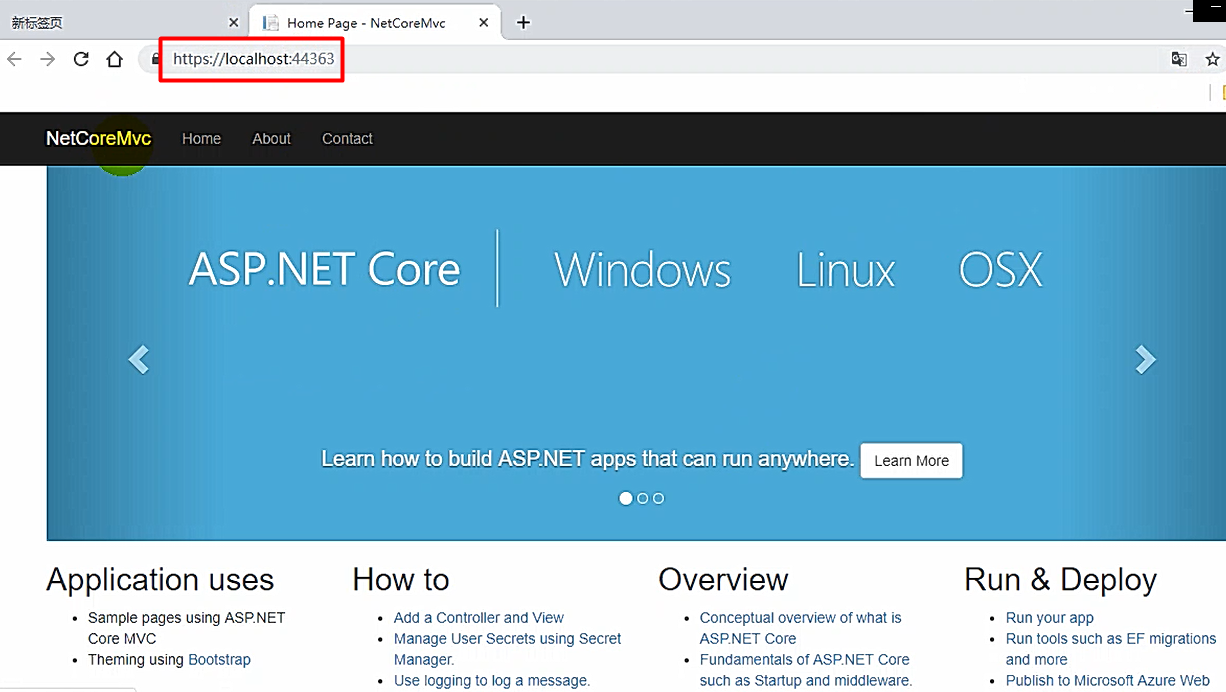Select the Home Page - NetCoreMvc tab
Viewport: 1226px width, 692px height.
click(373, 22)
